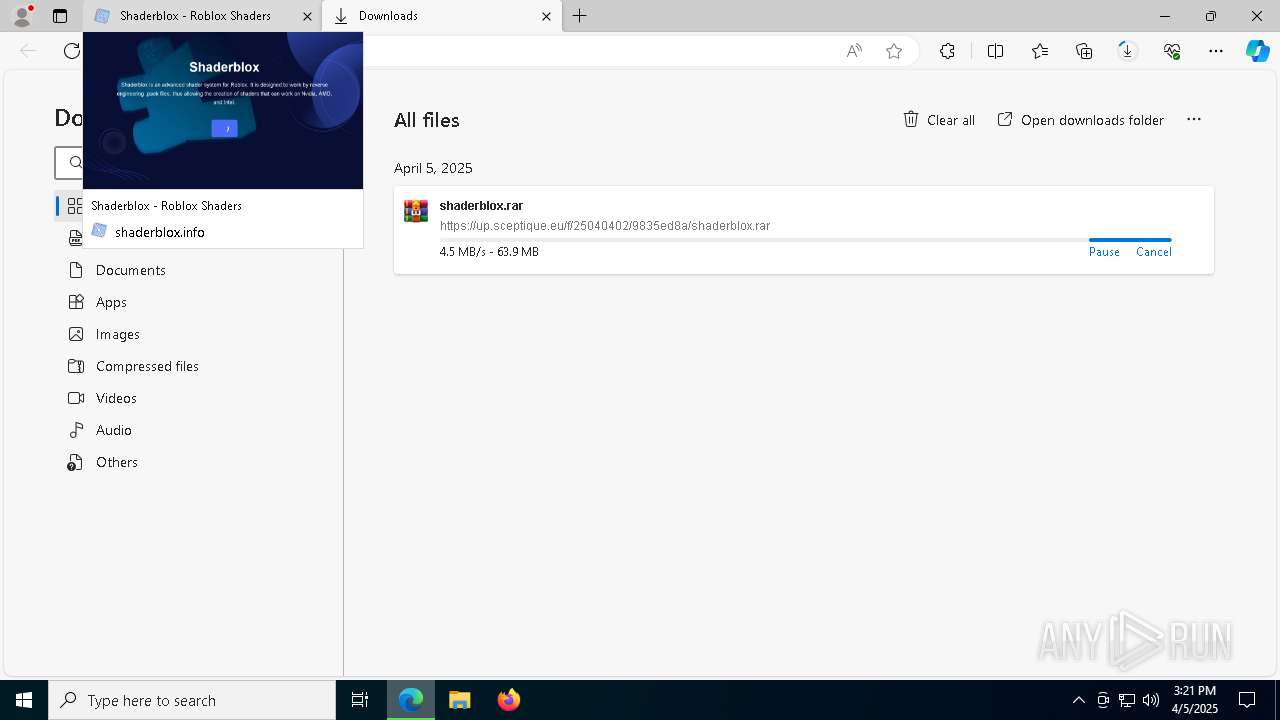
Task: Click the Read aloud icon
Action: 854,51
